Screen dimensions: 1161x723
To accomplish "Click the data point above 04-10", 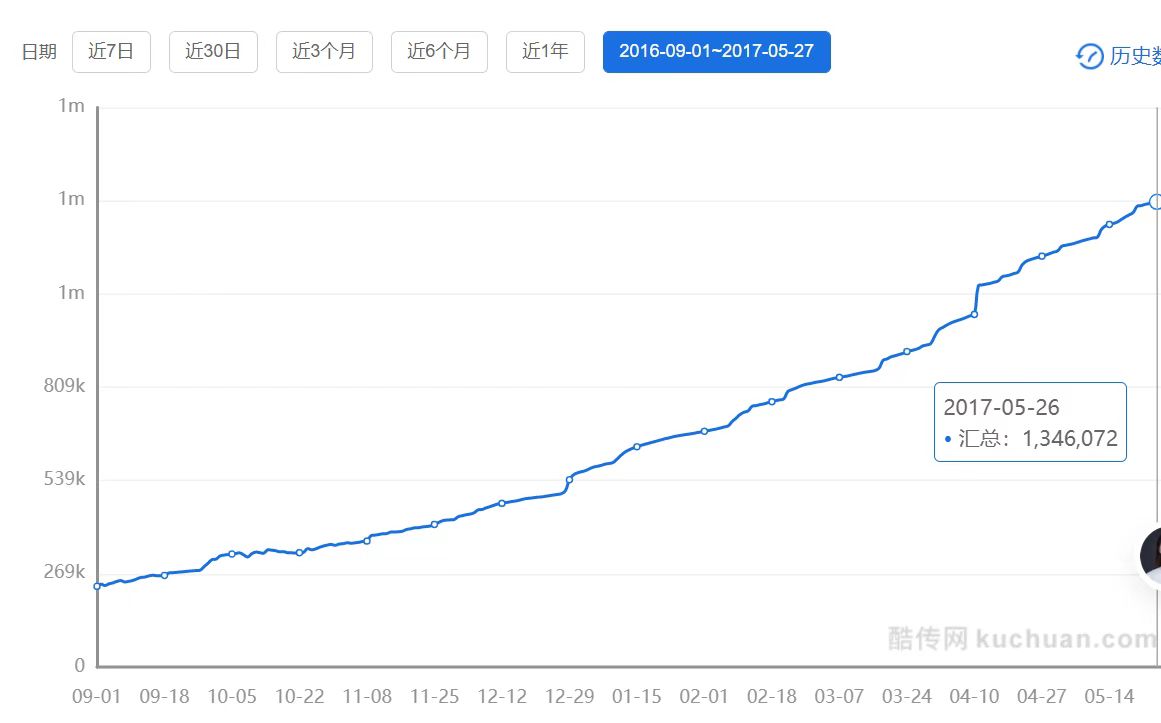I will pos(974,314).
